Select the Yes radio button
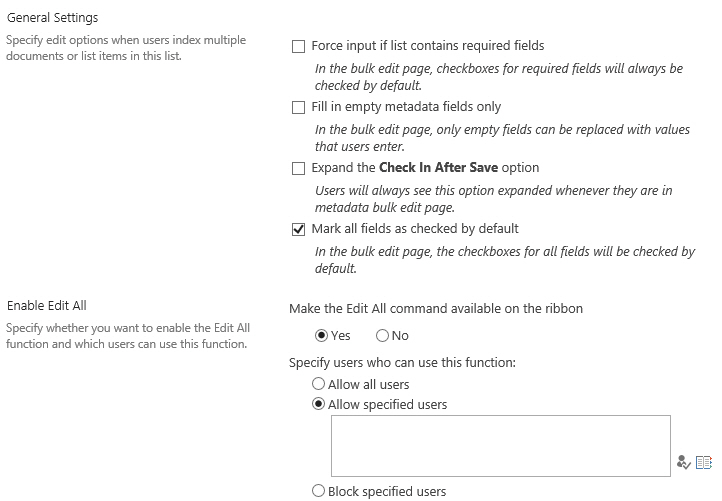 click(321, 336)
